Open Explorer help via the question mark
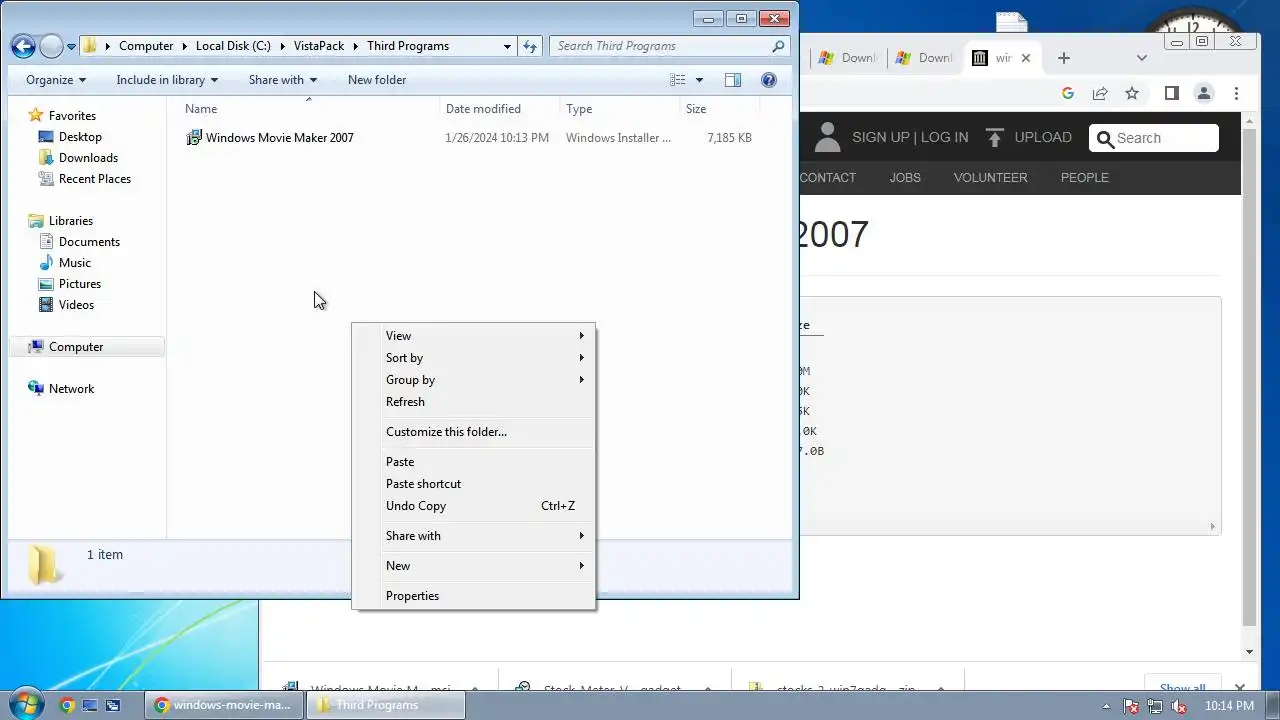The height and width of the screenshot is (720, 1280). point(769,80)
